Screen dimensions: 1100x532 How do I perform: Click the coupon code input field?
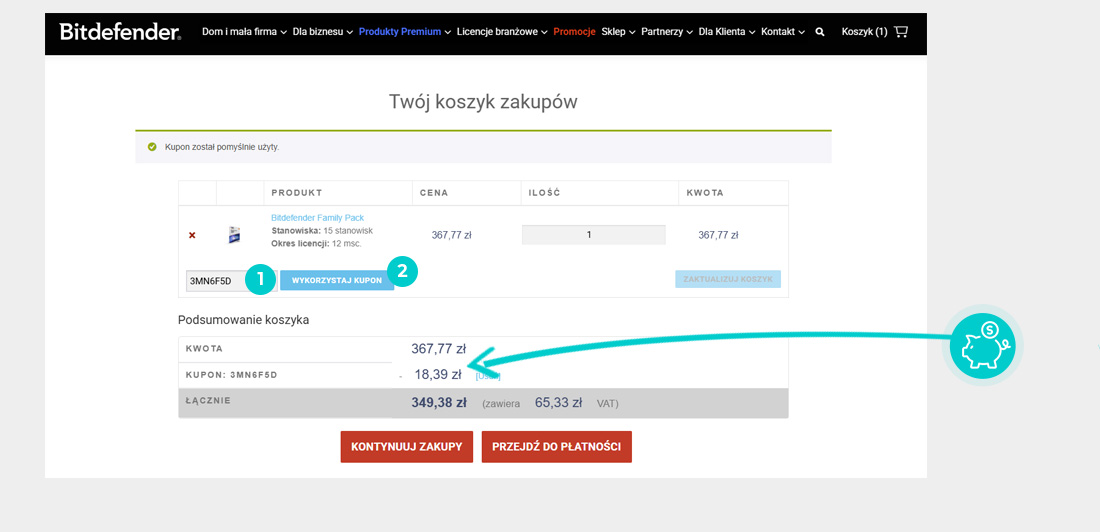tap(232, 280)
